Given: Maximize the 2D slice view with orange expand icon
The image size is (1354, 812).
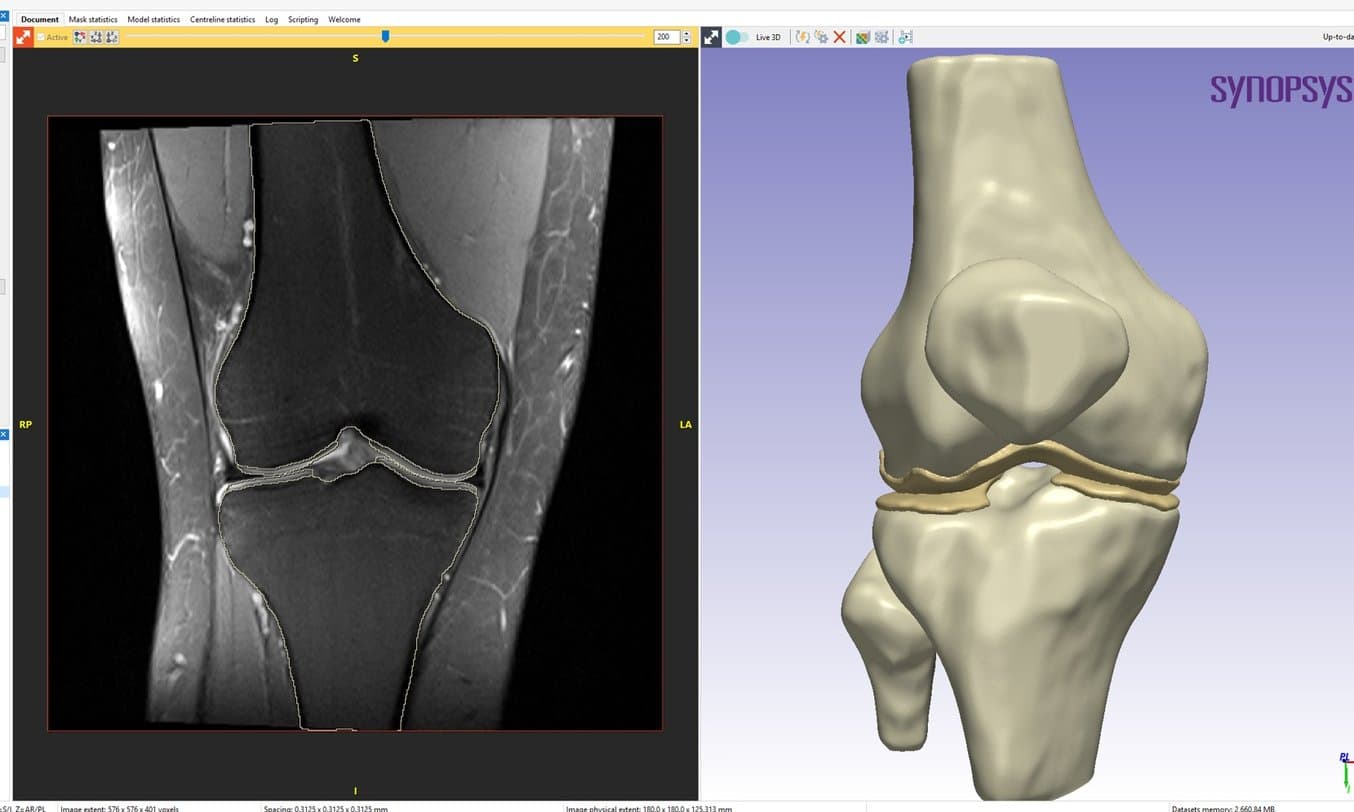Looking at the screenshot, I should pos(23,37).
